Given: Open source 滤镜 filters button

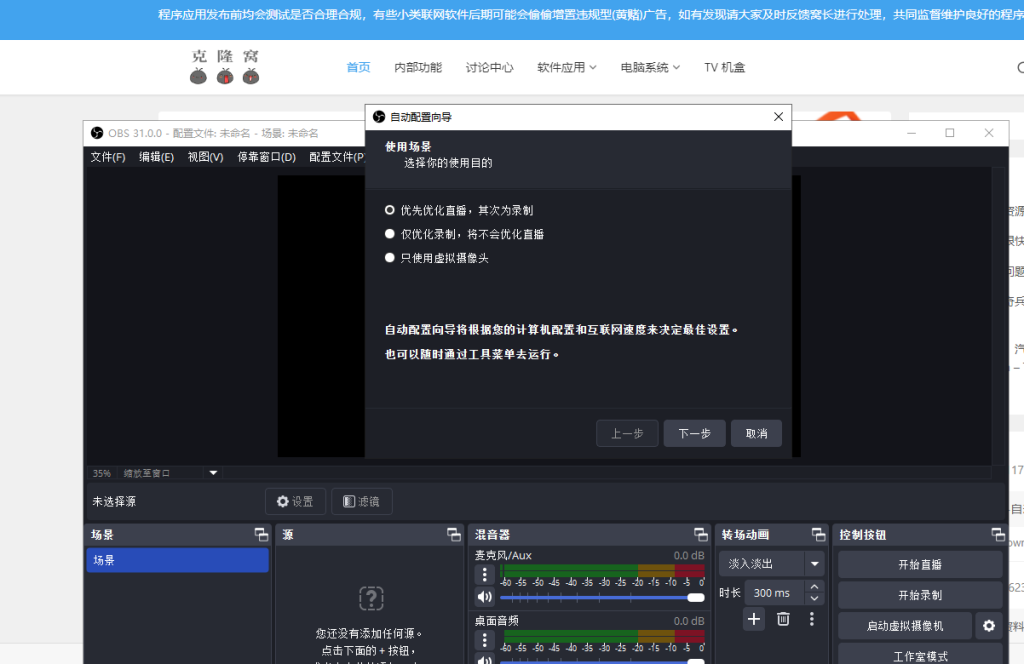Looking at the screenshot, I should [362, 501].
